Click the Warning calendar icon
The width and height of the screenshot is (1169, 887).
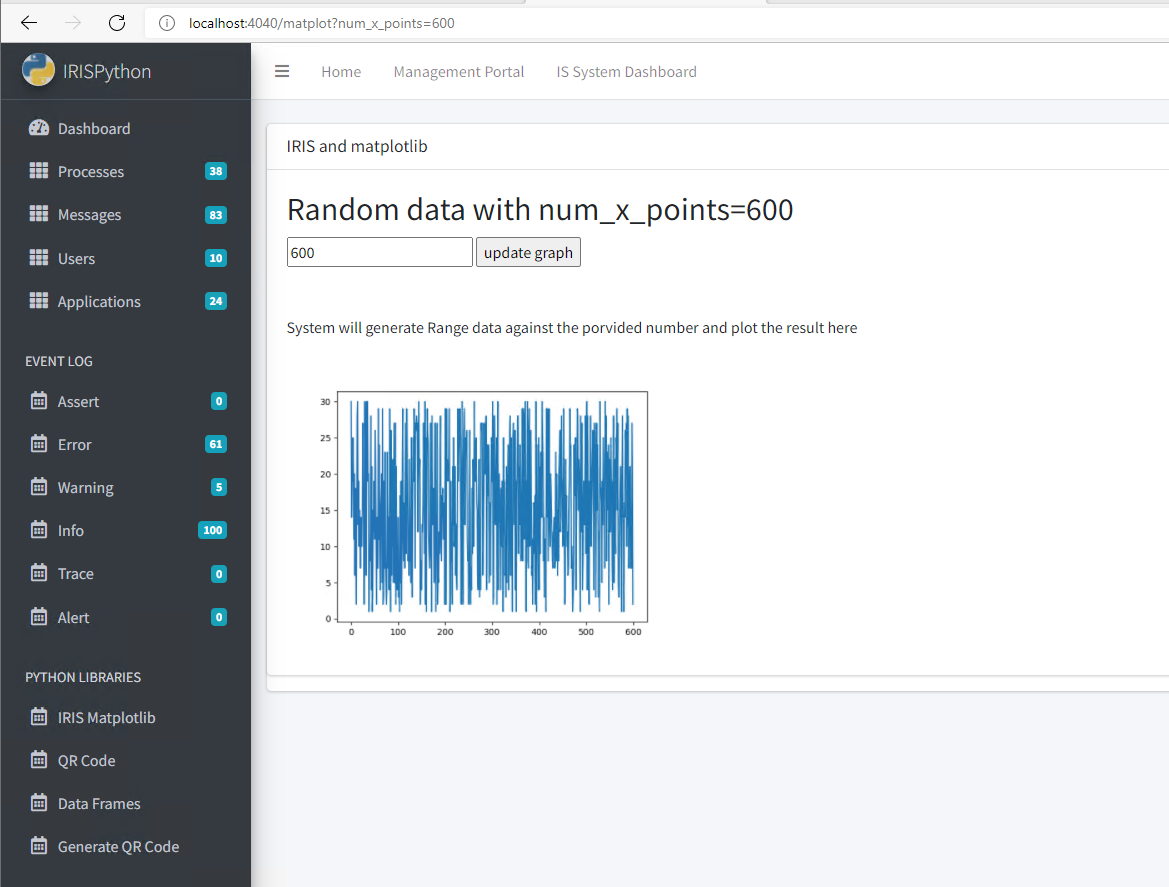pos(39,487)
